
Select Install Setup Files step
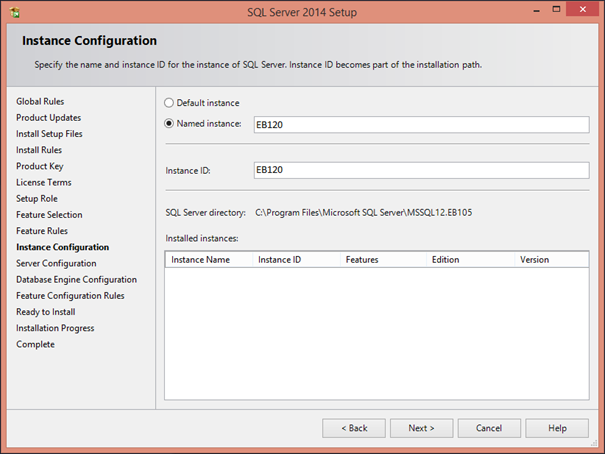[49, 134]
